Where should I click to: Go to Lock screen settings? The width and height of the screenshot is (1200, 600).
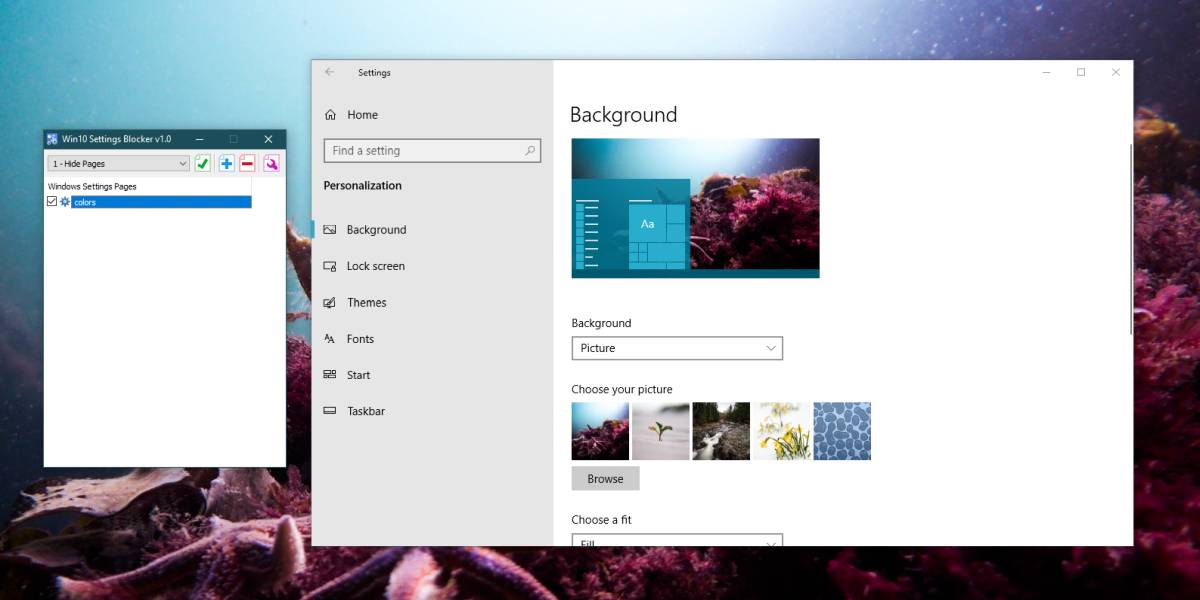coord(432,266)
